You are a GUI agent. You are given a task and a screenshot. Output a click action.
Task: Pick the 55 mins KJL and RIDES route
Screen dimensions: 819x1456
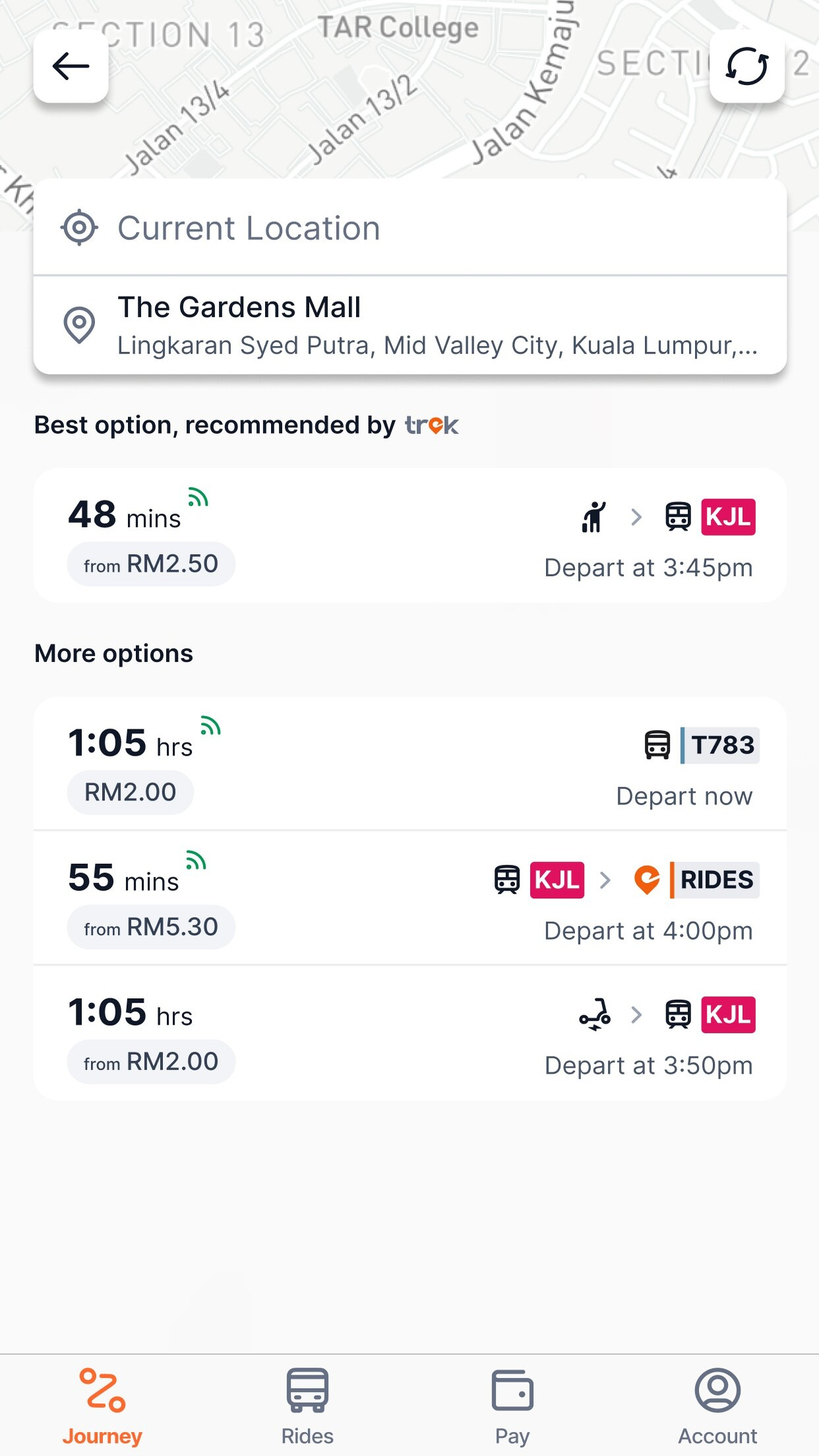410,898
